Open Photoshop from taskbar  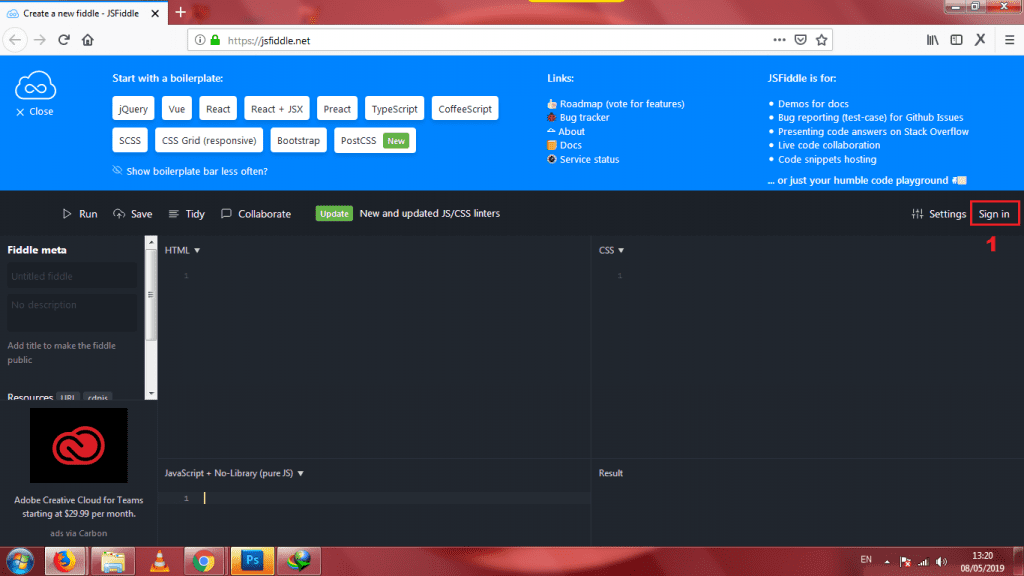coord(252,562)
